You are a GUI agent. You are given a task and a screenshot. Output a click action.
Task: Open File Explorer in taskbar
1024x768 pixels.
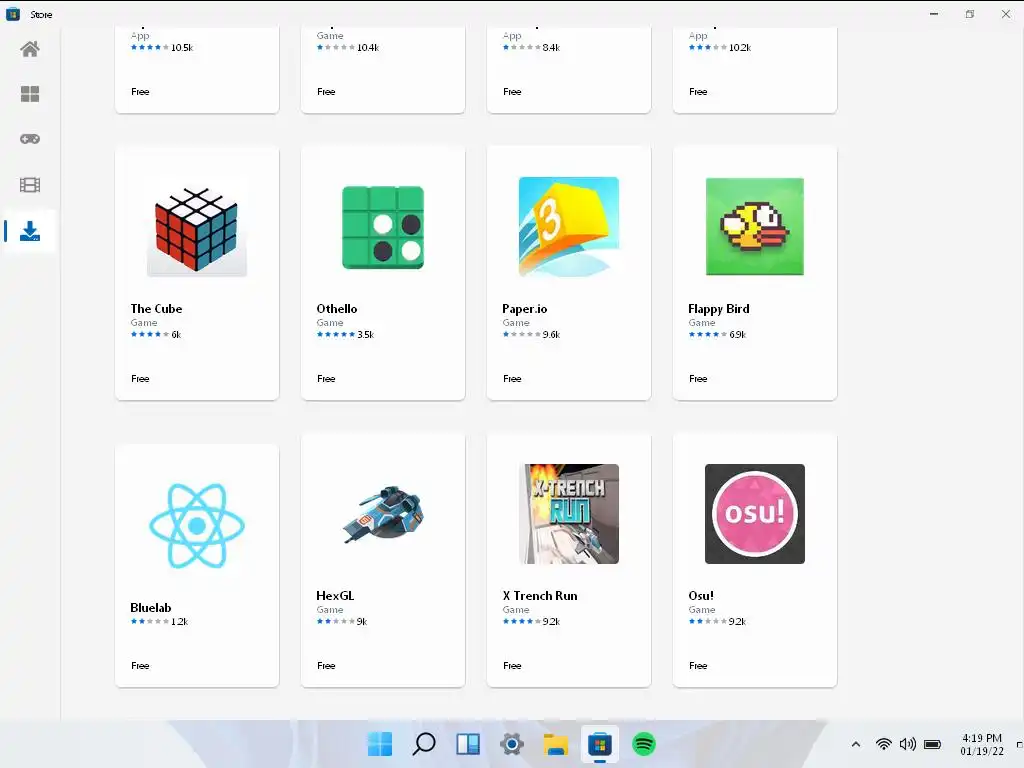click(556, 744)
